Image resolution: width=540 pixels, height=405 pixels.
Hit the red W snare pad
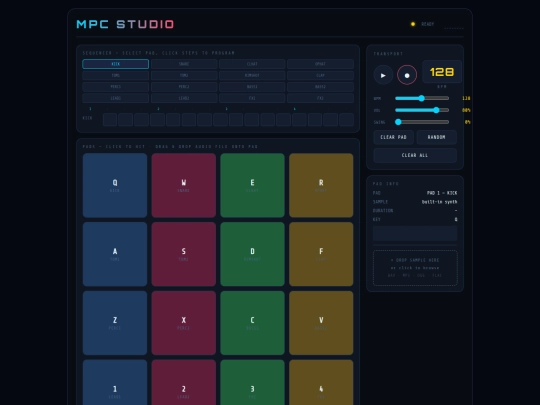(184, 185)
